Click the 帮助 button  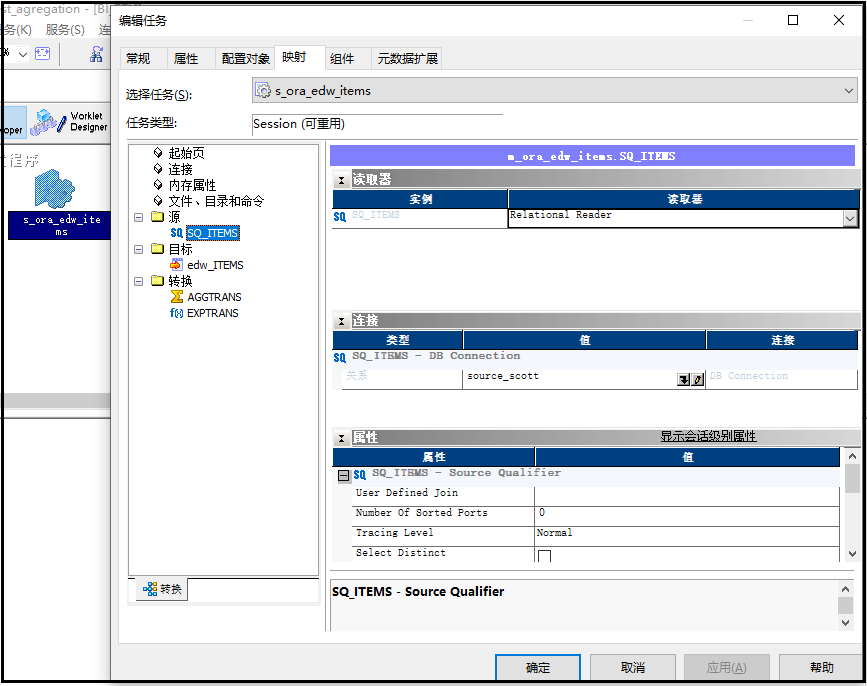click(x=822, y=667)
